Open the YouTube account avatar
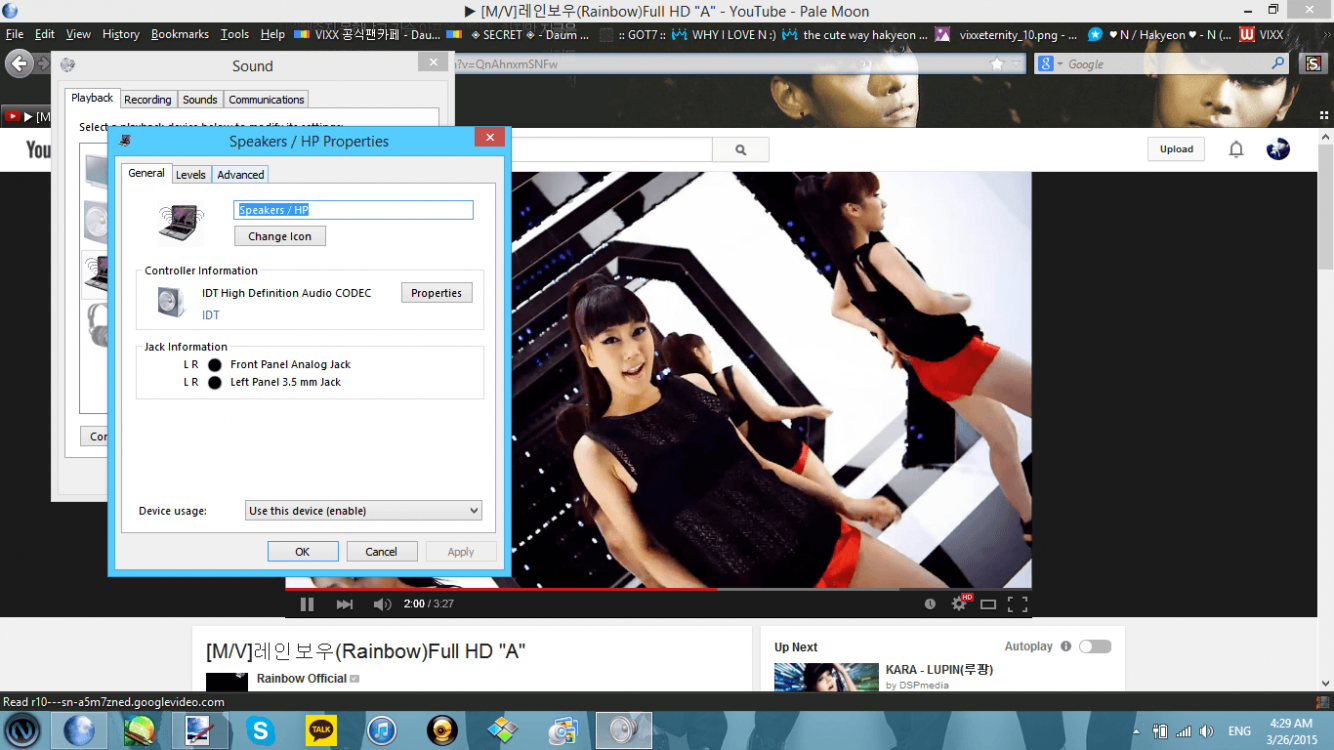Screen dimensions: 1334x750 pos(1277,150)
